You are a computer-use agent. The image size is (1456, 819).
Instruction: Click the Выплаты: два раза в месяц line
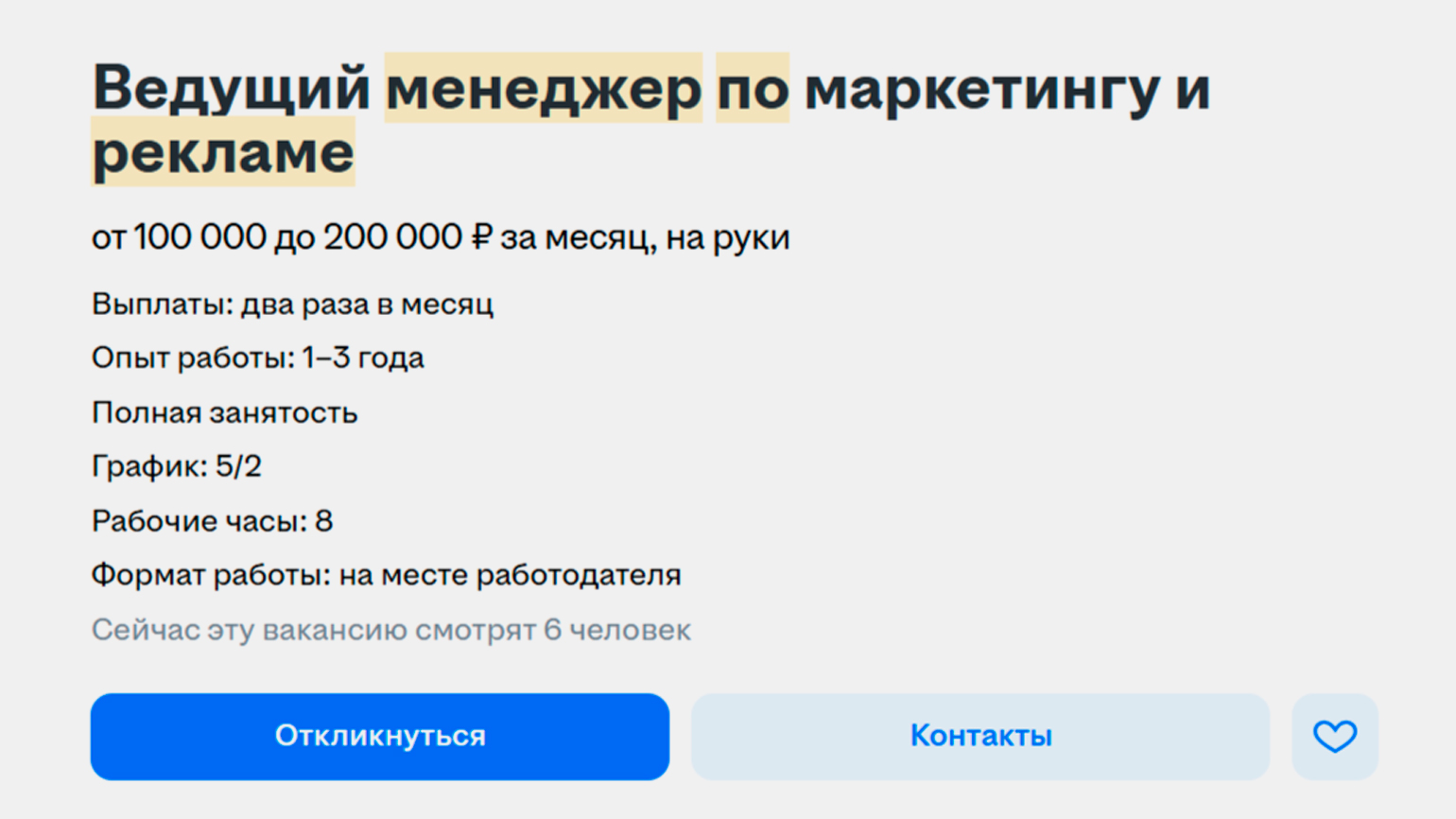click(292, 305)
